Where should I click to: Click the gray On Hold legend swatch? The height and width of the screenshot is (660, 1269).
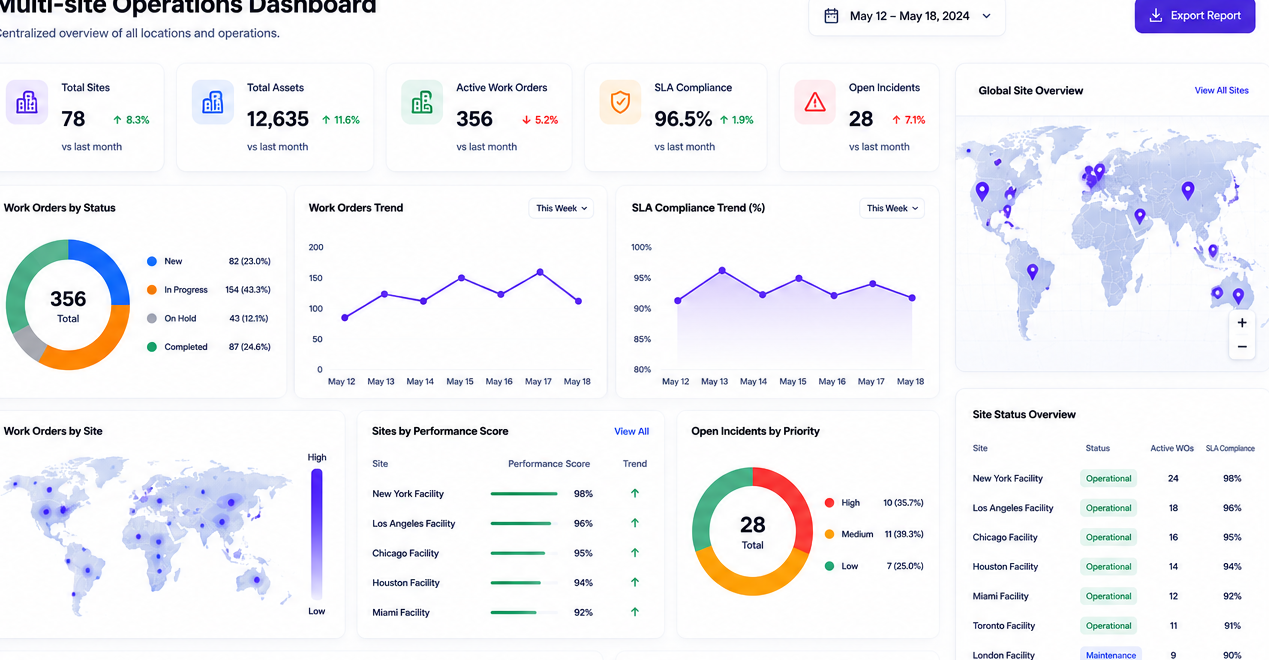point(152,318)
